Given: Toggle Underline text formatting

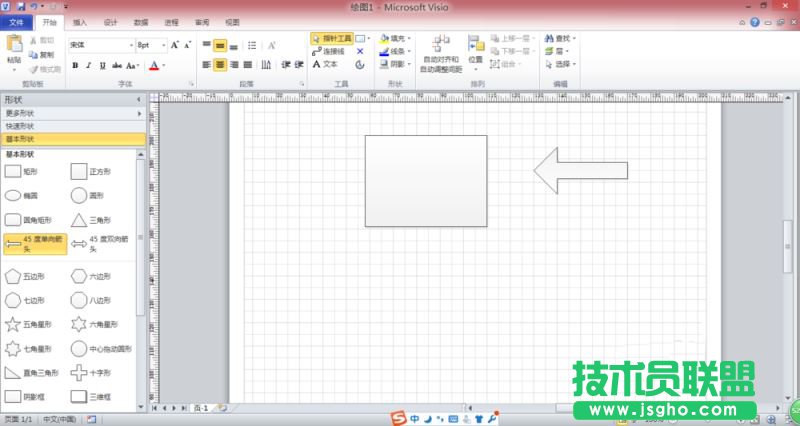Looking at the screenshot, I should [102, 66].
